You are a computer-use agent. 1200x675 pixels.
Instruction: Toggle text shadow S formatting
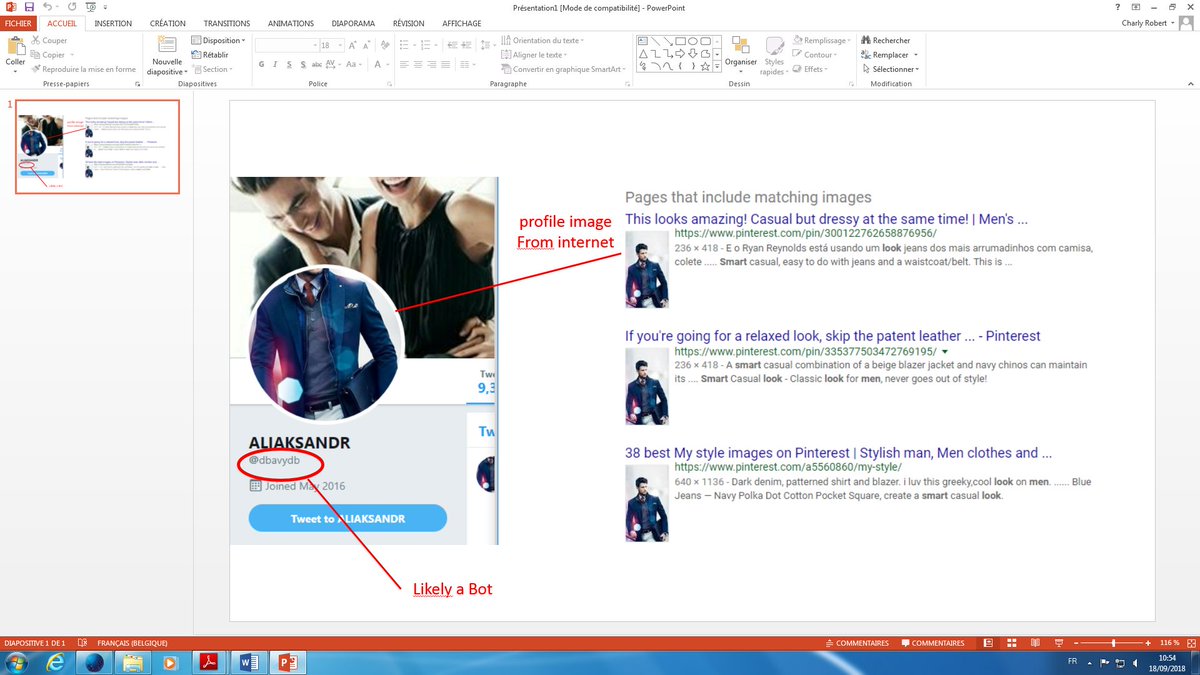pos(303,65)
